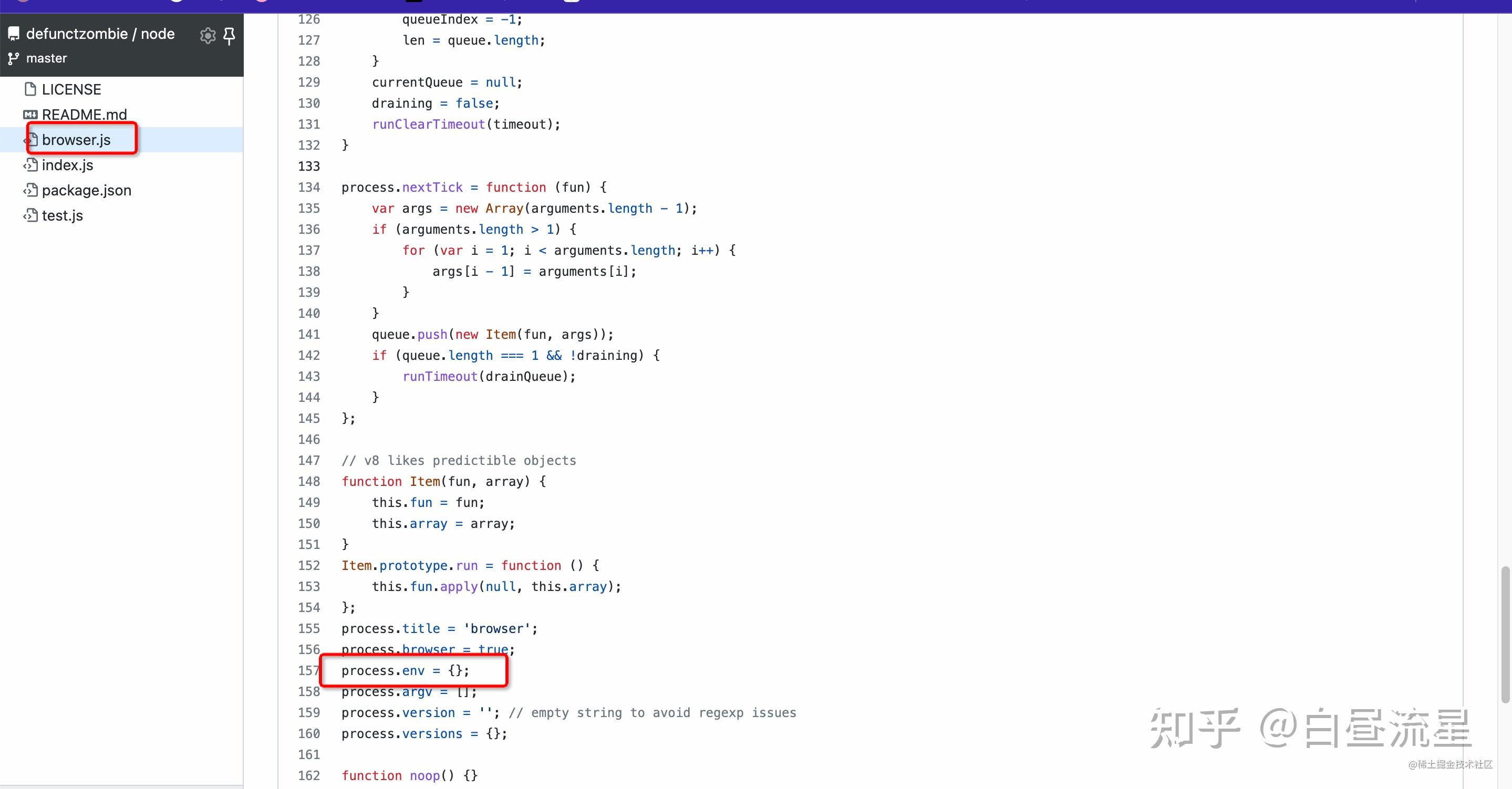Screen dimensions: 1512x789
Task: Click the index.js code file icon
Action: [x=30, y=165]
